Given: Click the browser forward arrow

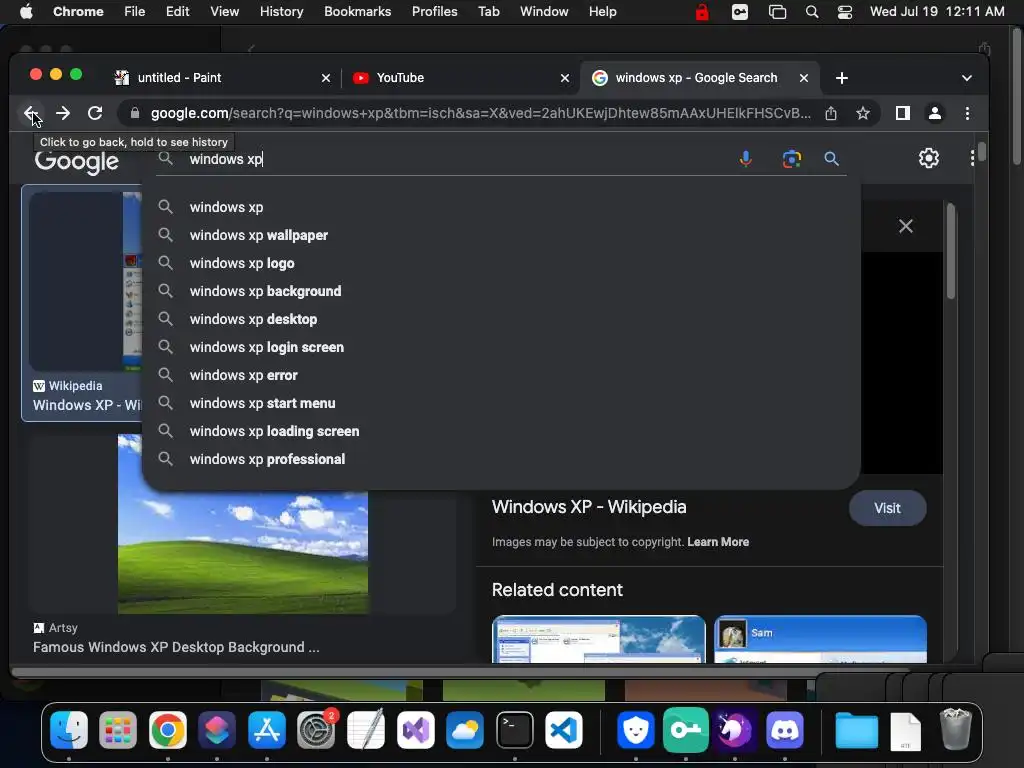Looking at the screenshot, I should [63, 113].
